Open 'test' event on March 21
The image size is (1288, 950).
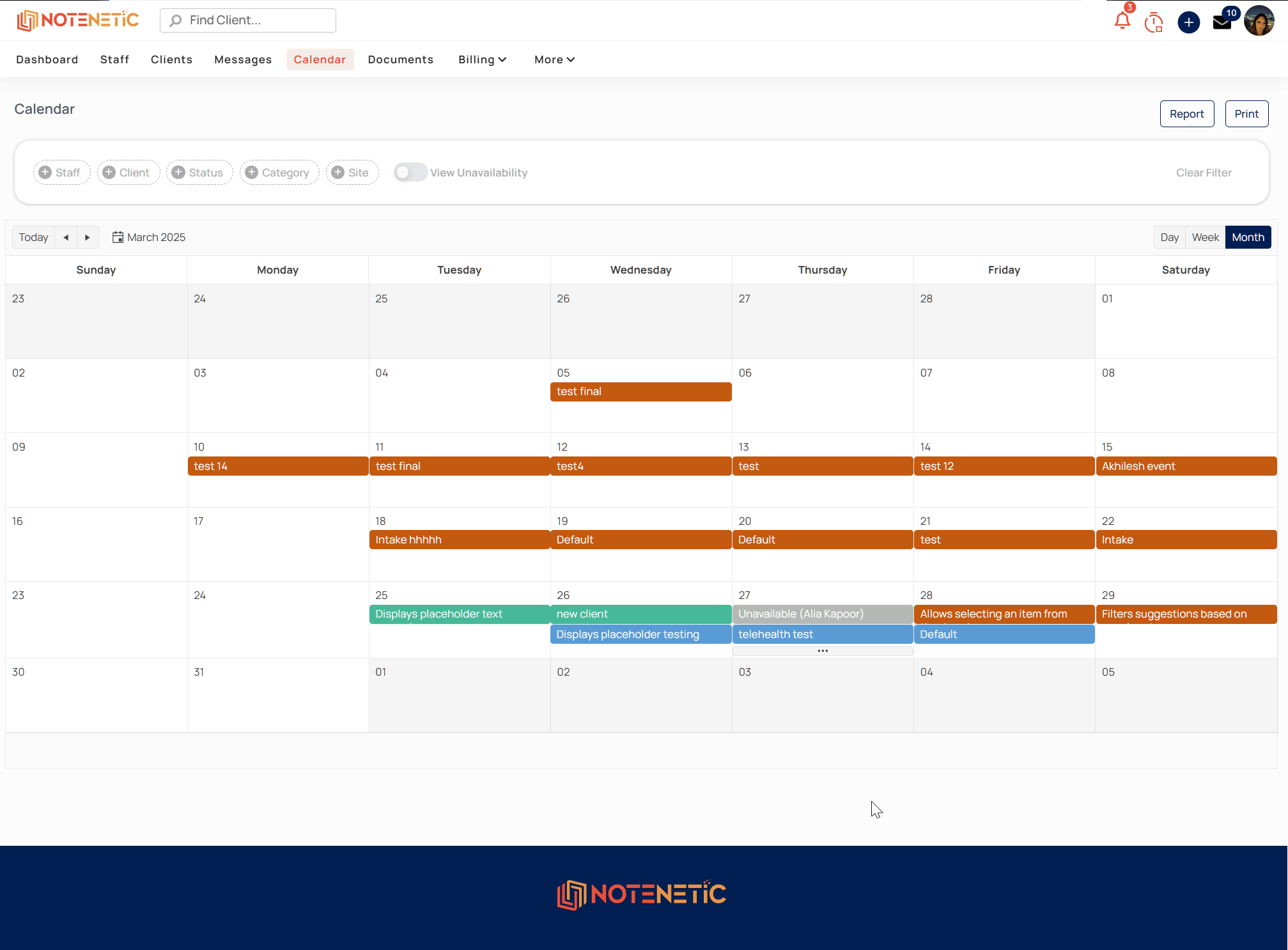tap(1004, 540)
